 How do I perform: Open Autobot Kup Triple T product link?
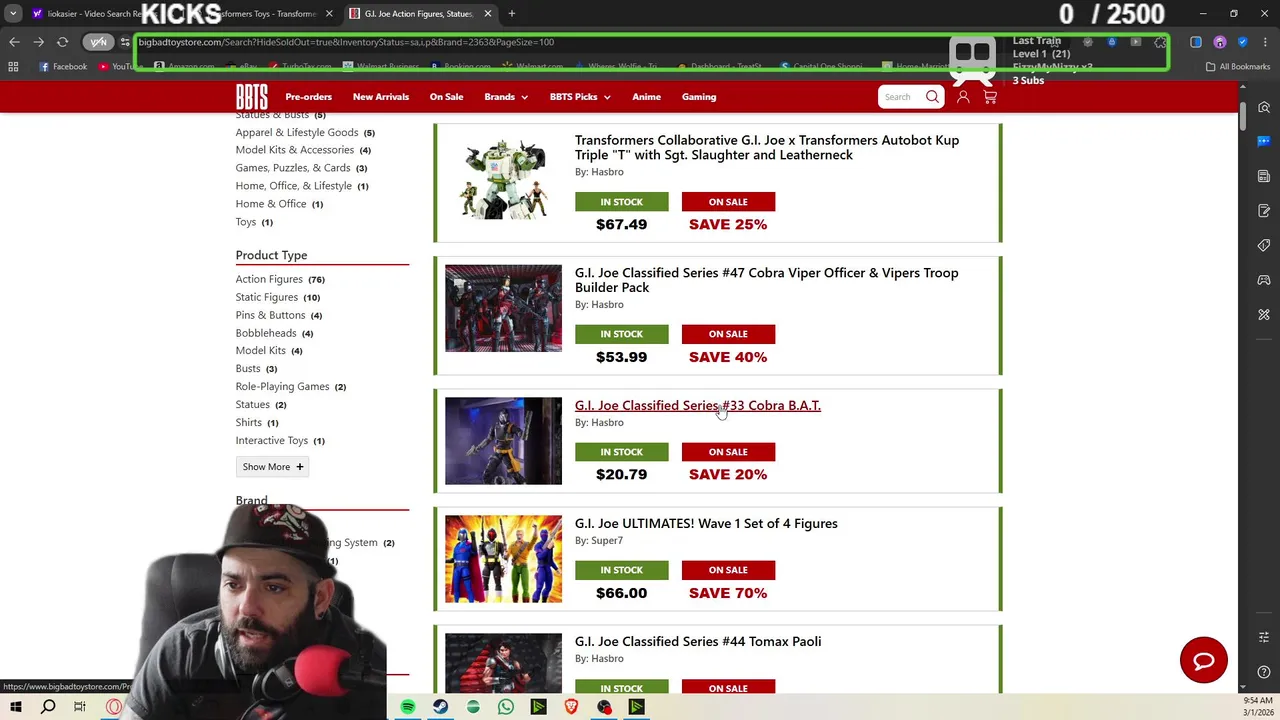(x=767, y=148)
